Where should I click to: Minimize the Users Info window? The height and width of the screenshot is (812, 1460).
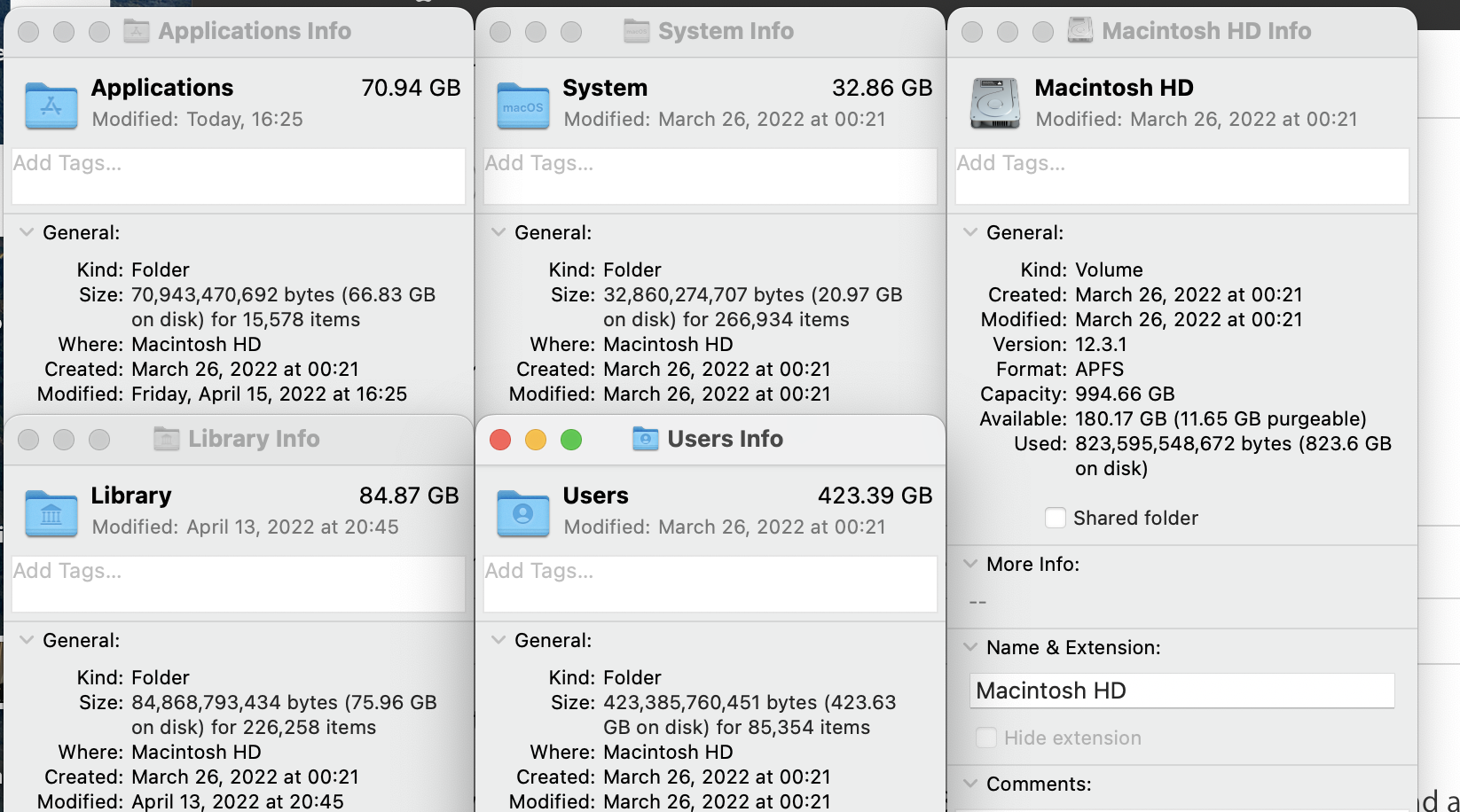tap(536, 440)
